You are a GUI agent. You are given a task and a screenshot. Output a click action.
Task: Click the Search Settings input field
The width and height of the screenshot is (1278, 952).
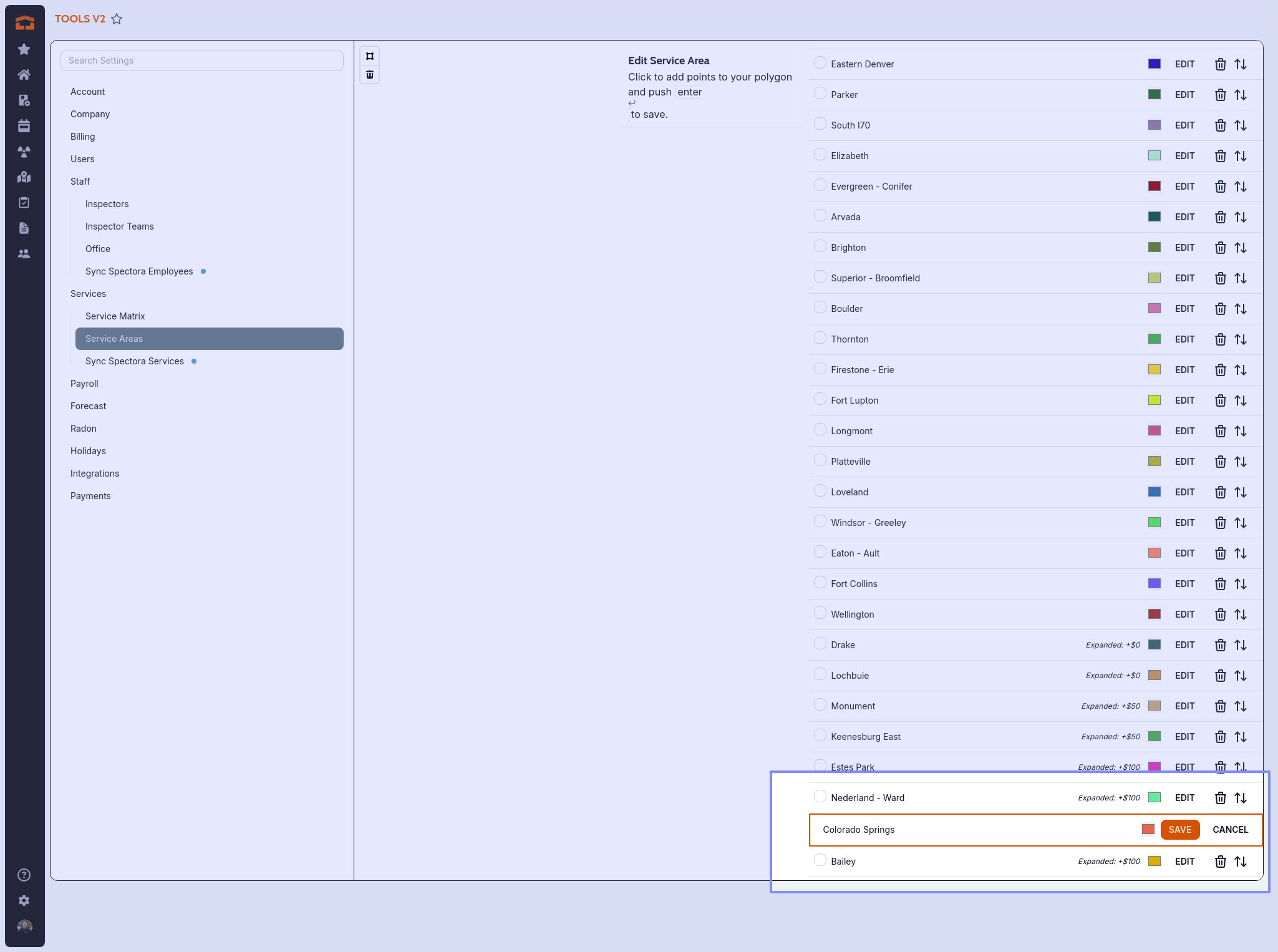201,61
